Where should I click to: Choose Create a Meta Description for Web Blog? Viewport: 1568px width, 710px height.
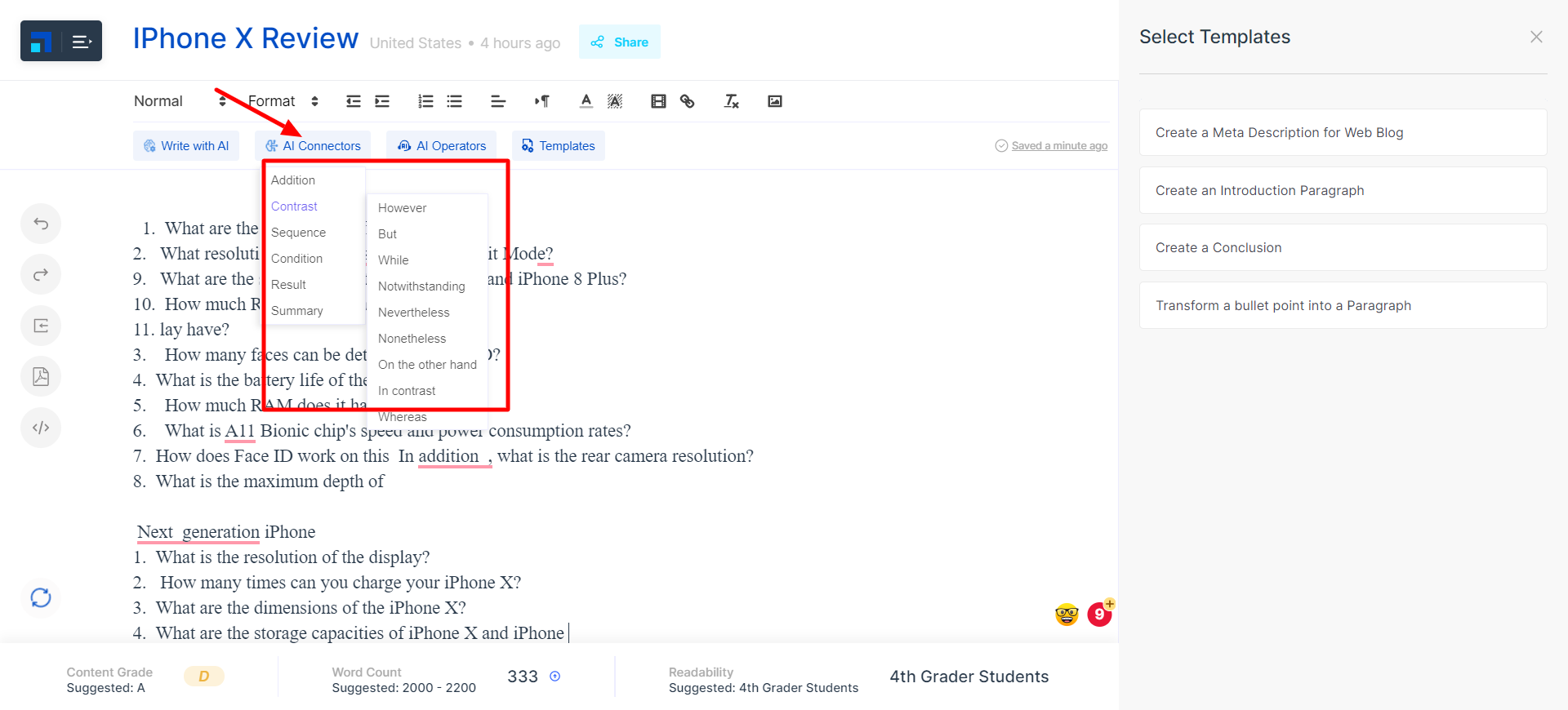click(x=1343, y=132)
